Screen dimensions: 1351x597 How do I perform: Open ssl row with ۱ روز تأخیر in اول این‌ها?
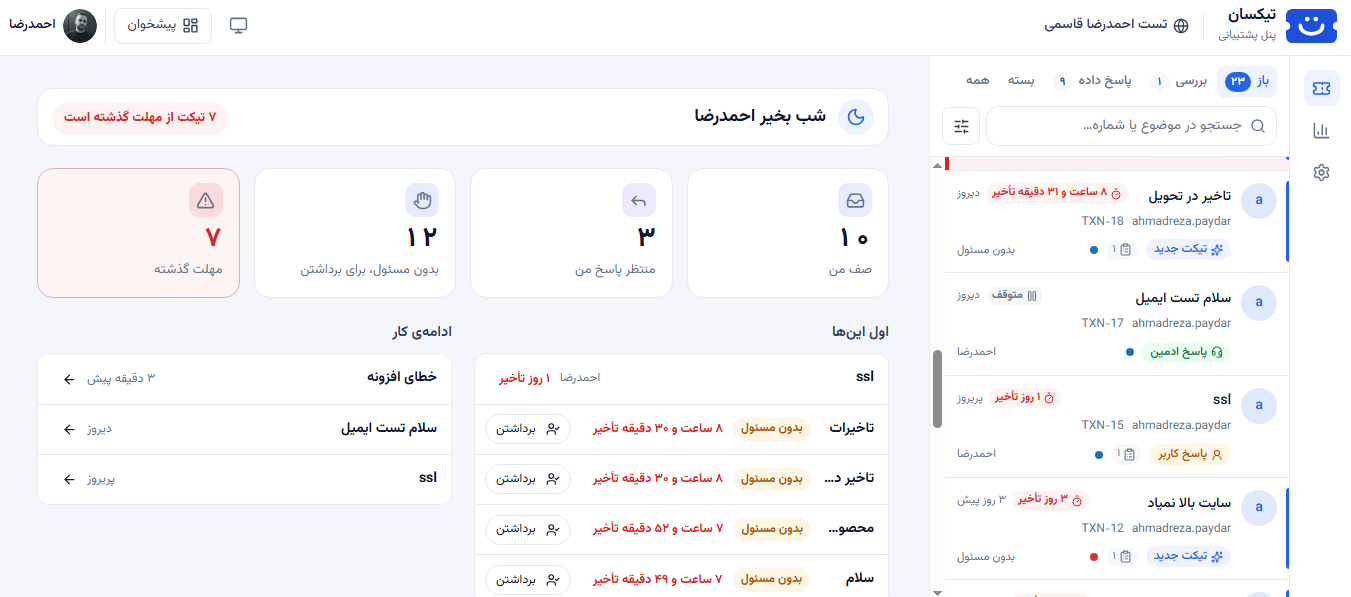pos(681,378)
